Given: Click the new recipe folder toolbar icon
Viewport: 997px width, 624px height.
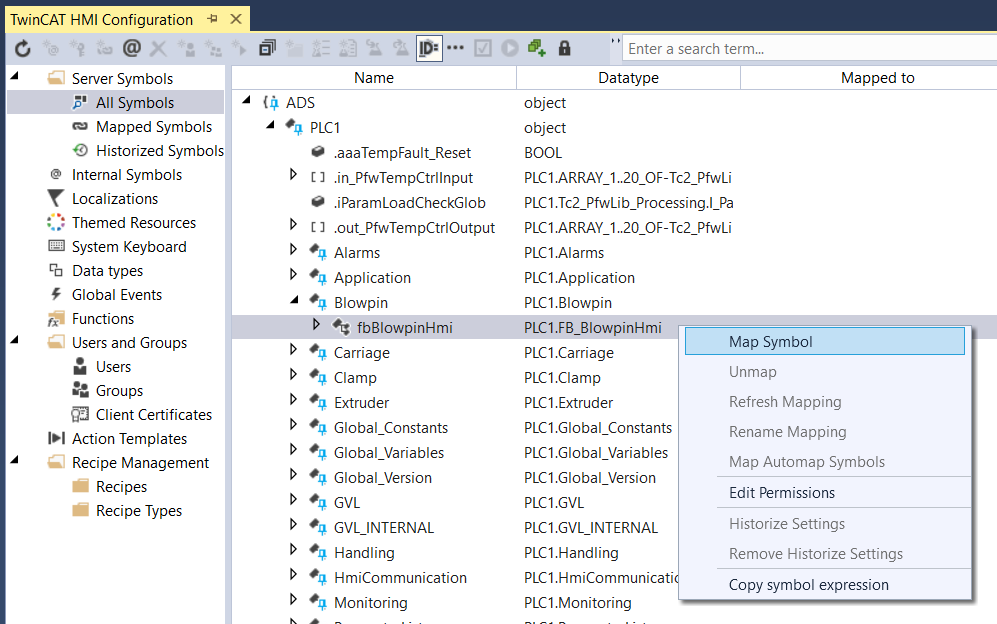Looking at the screenshot, I should coord(294,48).
